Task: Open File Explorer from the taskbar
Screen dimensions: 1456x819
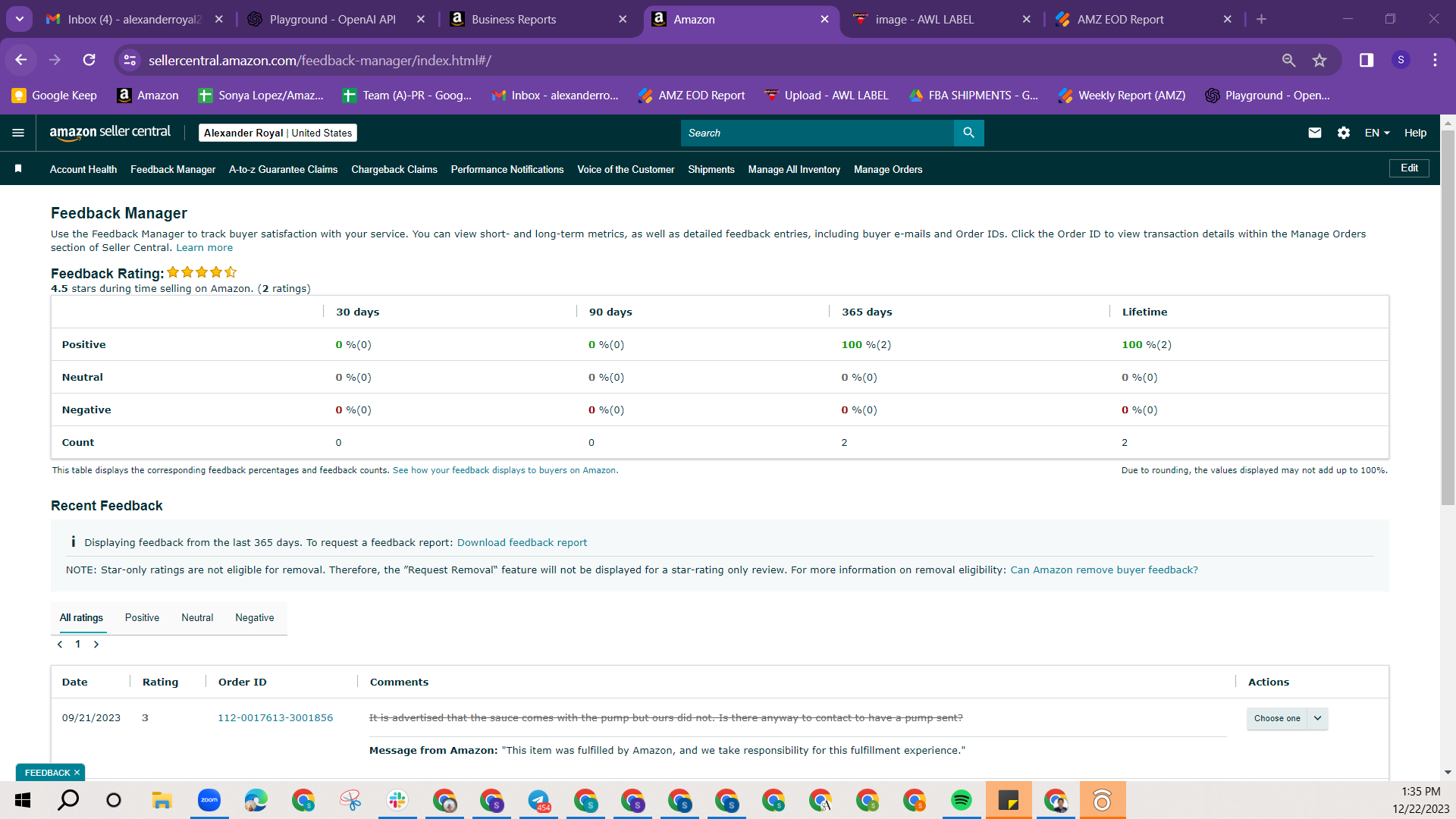Action: [162, 800]
